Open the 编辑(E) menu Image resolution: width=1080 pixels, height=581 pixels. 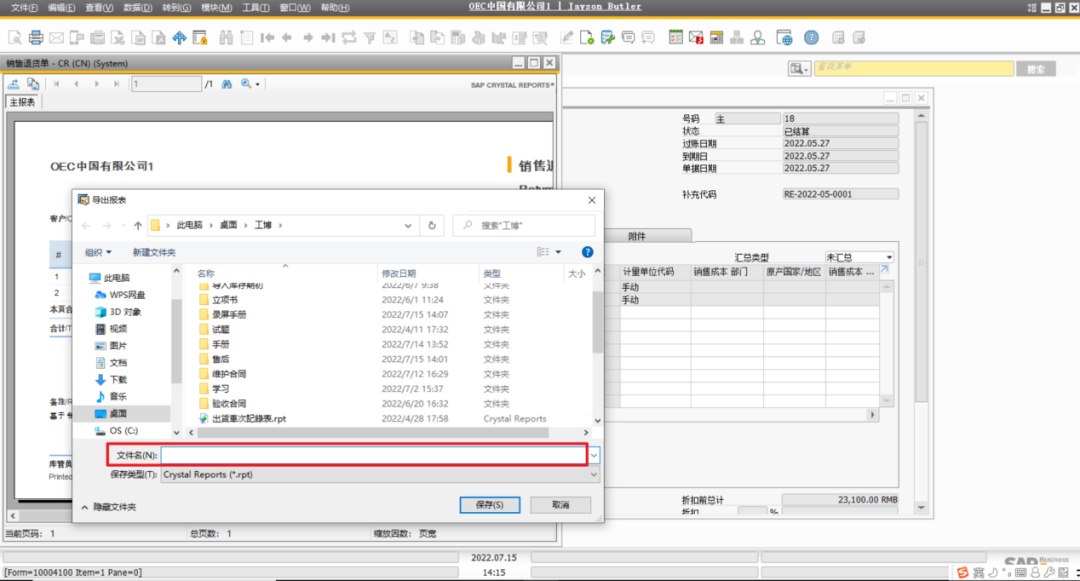click(x=61, y=8)
